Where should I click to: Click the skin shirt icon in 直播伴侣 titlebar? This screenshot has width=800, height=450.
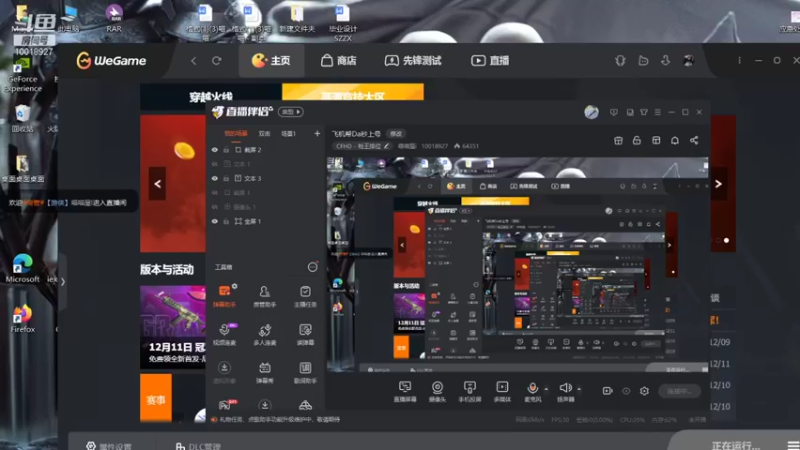644,112
